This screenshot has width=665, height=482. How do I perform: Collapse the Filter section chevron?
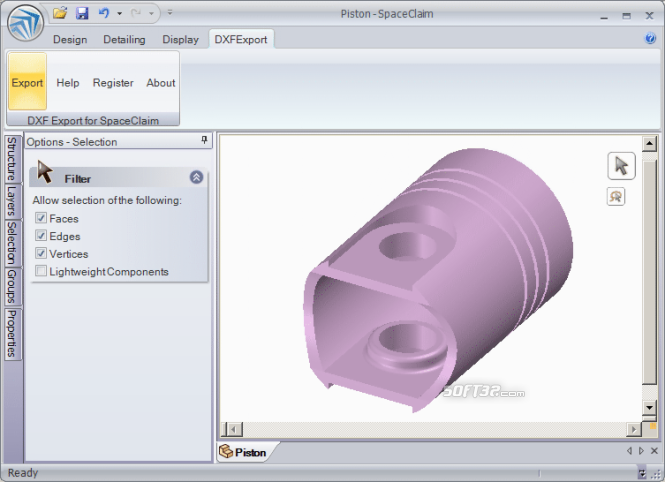tap(196, 177)
